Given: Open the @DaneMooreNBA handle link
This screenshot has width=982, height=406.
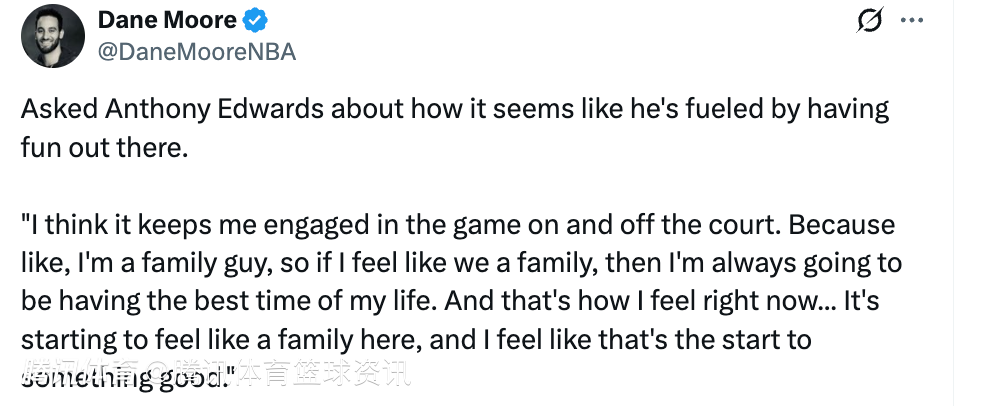Looking at the screenshot, I should (x=197, y=52).
